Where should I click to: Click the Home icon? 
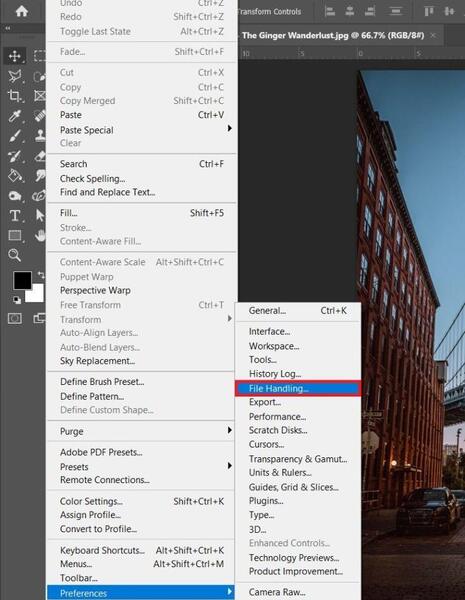pos(21,11)
